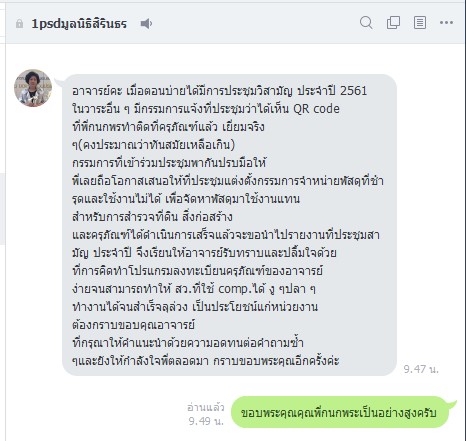Click the lock icon beside chat name

tap(20, 24)
